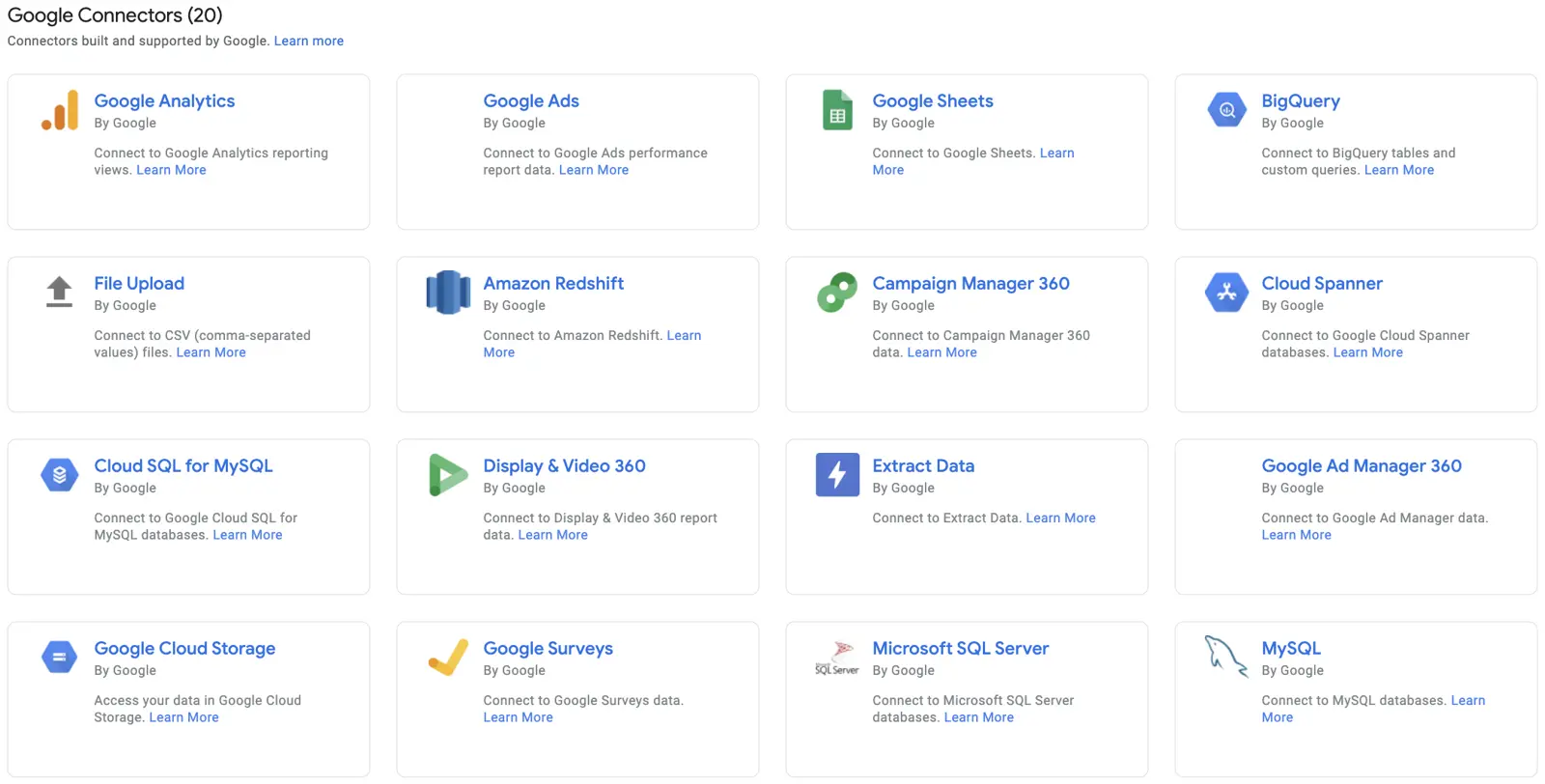This screenshot has height=784, width=1545.
Task: Open the Google Ads connector title
Action: point(531,101)
